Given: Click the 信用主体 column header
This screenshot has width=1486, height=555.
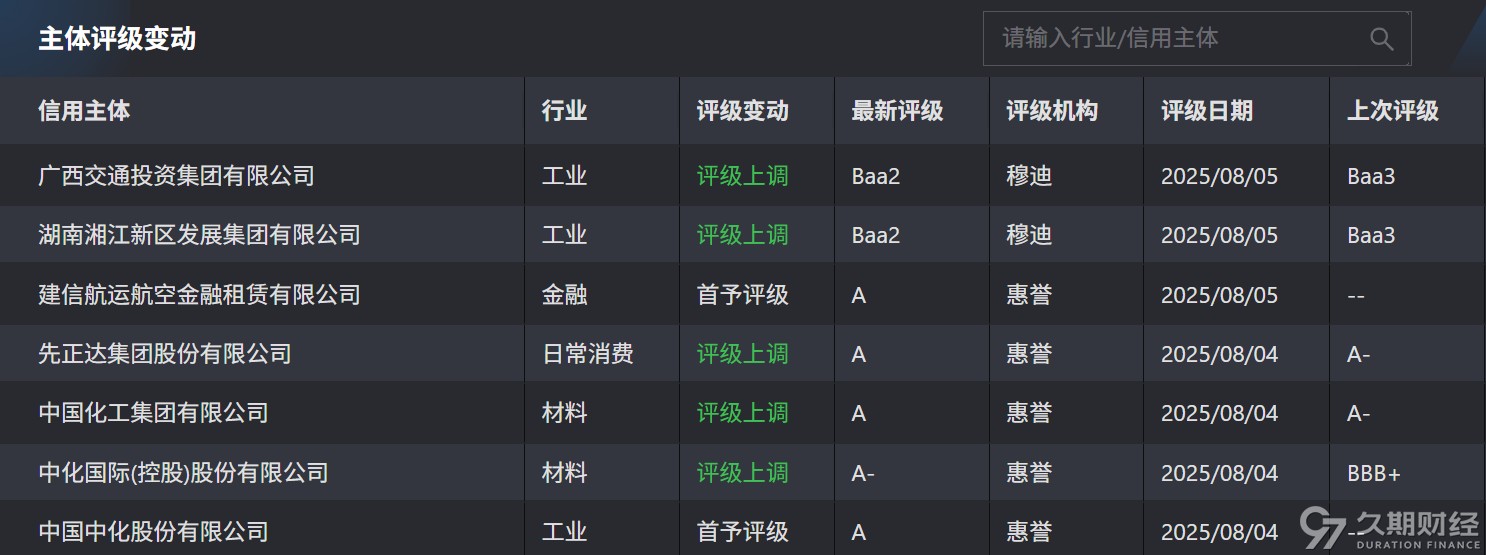Looking at the screenshot, I should click(84, 111).
